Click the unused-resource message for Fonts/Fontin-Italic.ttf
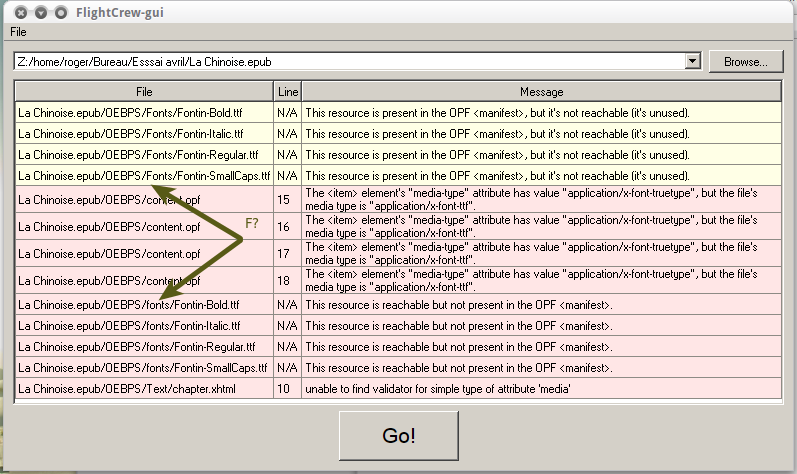 542,134
